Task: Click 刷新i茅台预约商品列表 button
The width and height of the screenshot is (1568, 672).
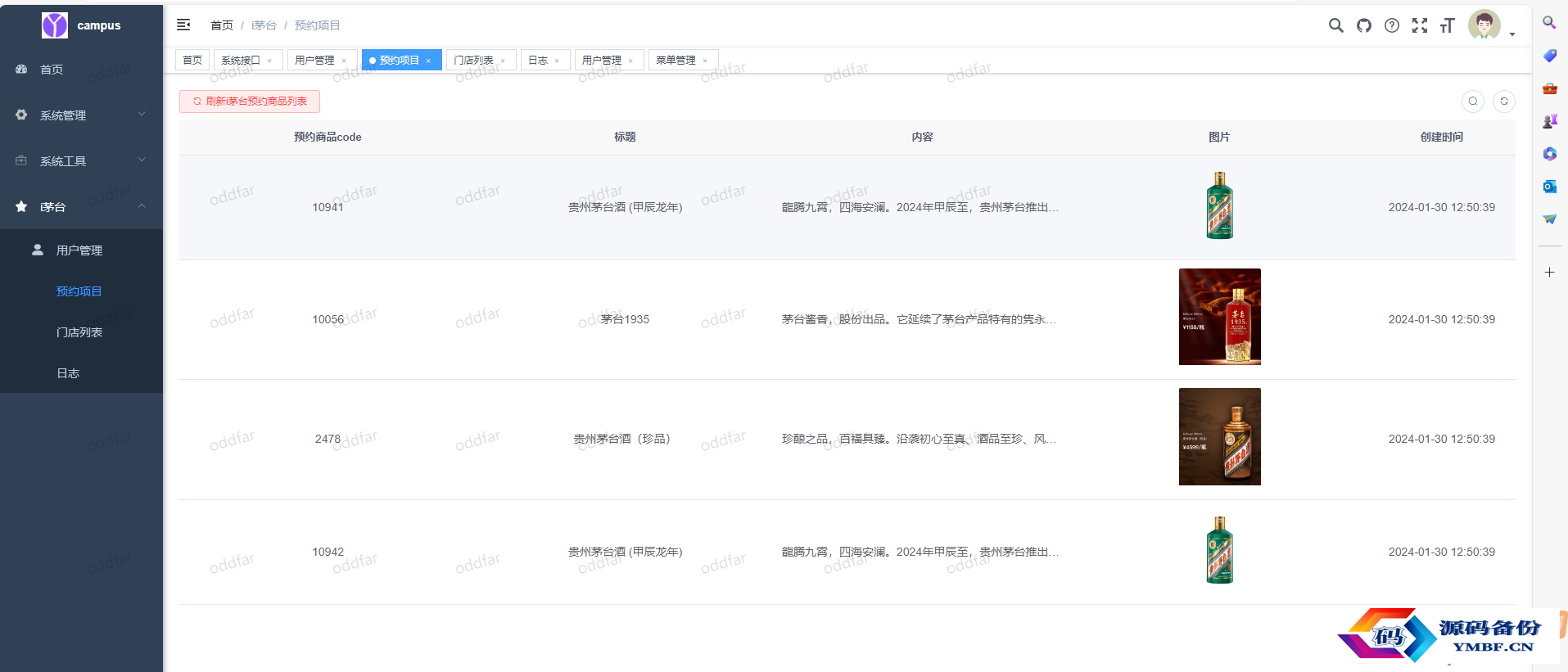Action: (250, 101)
